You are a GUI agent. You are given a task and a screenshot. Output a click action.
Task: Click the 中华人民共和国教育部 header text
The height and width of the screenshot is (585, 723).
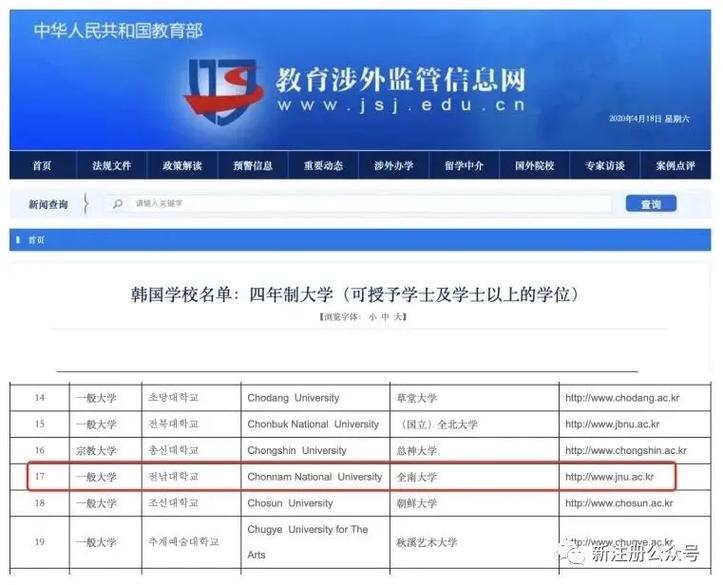pyautogui.click(x=118, y=30)
